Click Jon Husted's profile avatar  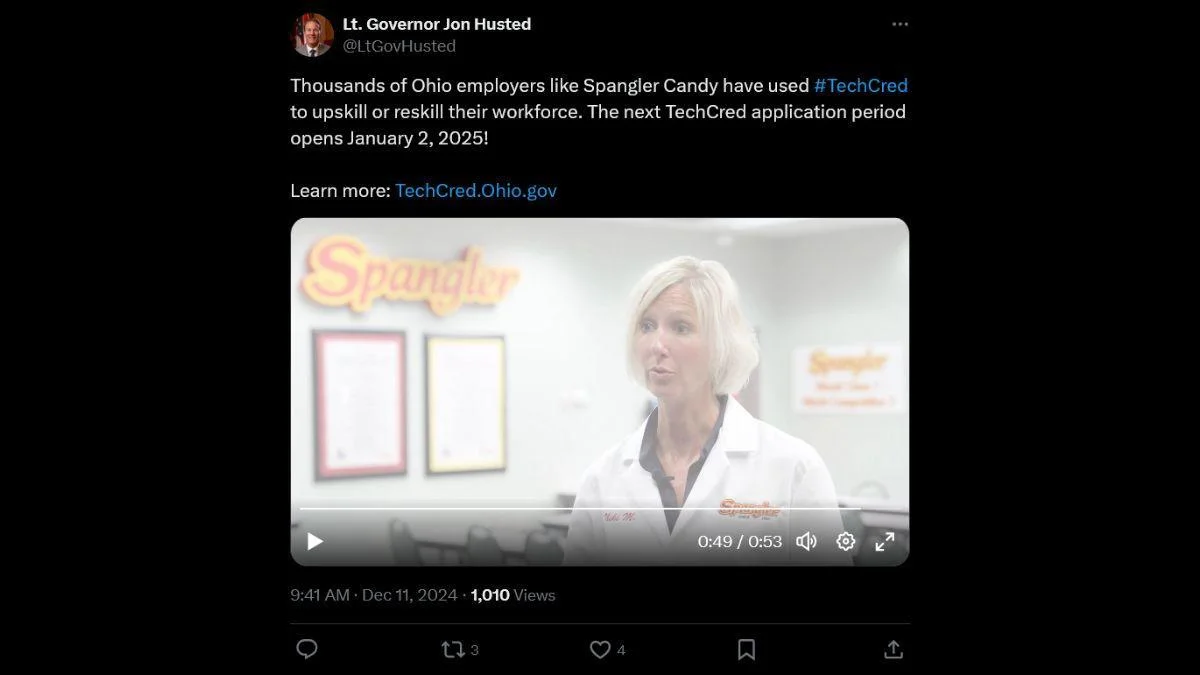pyautogui.click(x=312, y=35)
